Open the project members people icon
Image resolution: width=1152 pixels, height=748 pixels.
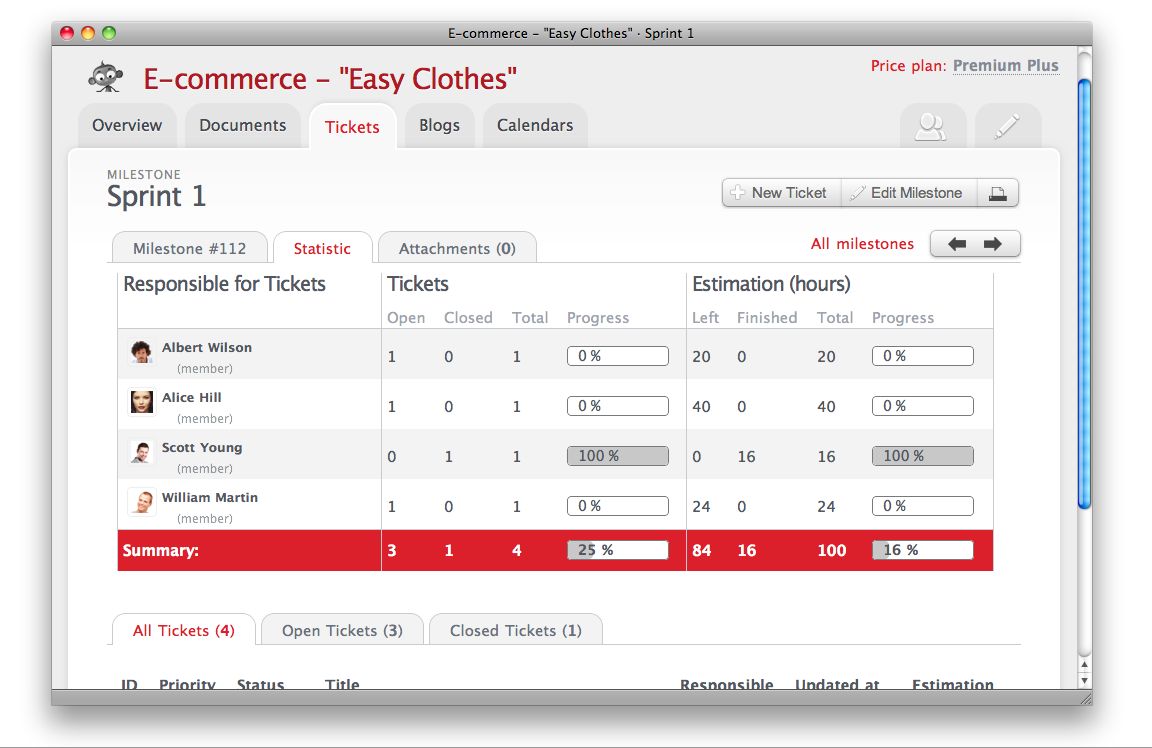[x=931, y=126]
